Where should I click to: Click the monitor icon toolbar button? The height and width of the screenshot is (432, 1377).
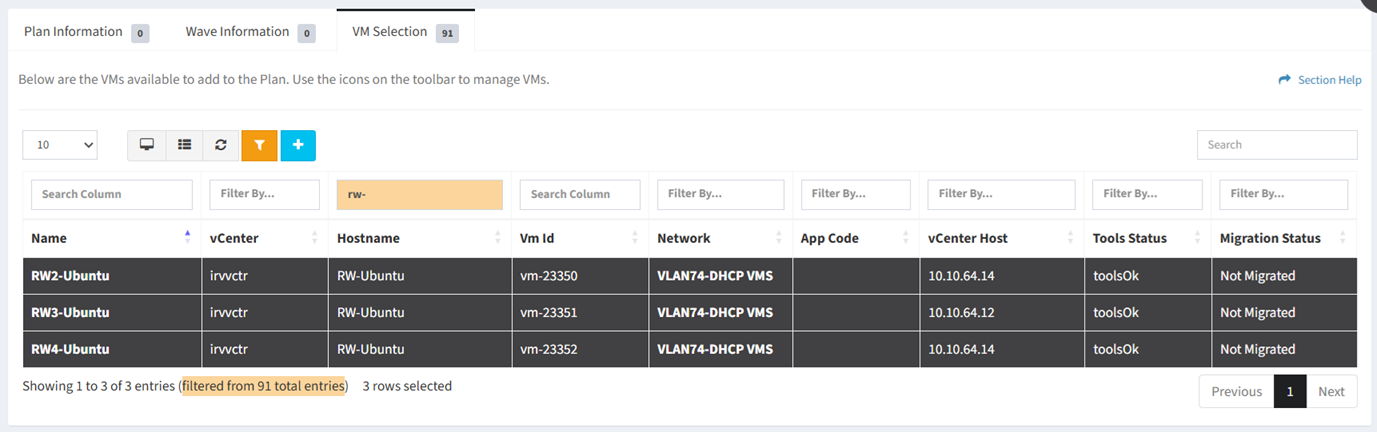(147, 145)
